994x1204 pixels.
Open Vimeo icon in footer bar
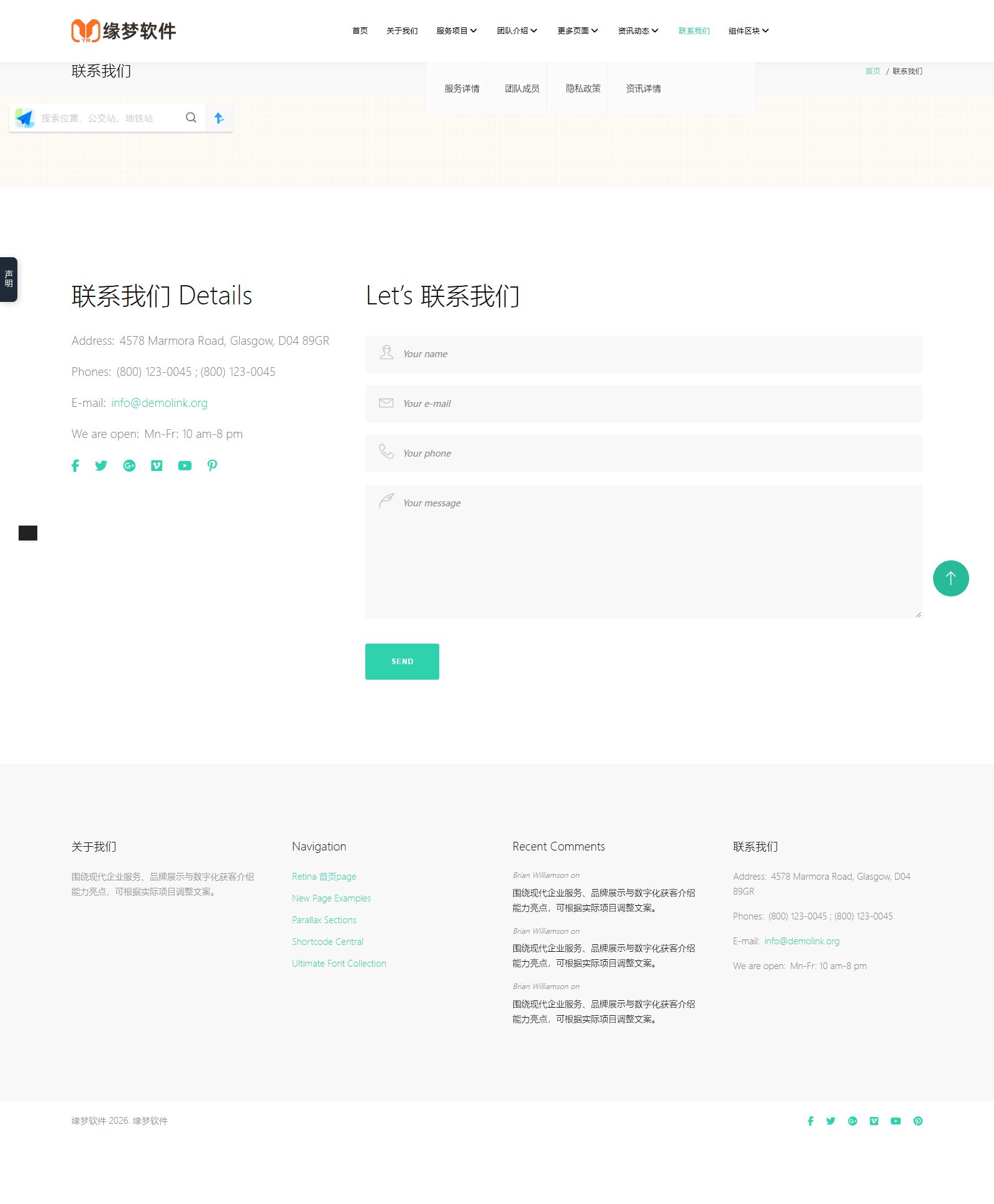coord(874,1121)
